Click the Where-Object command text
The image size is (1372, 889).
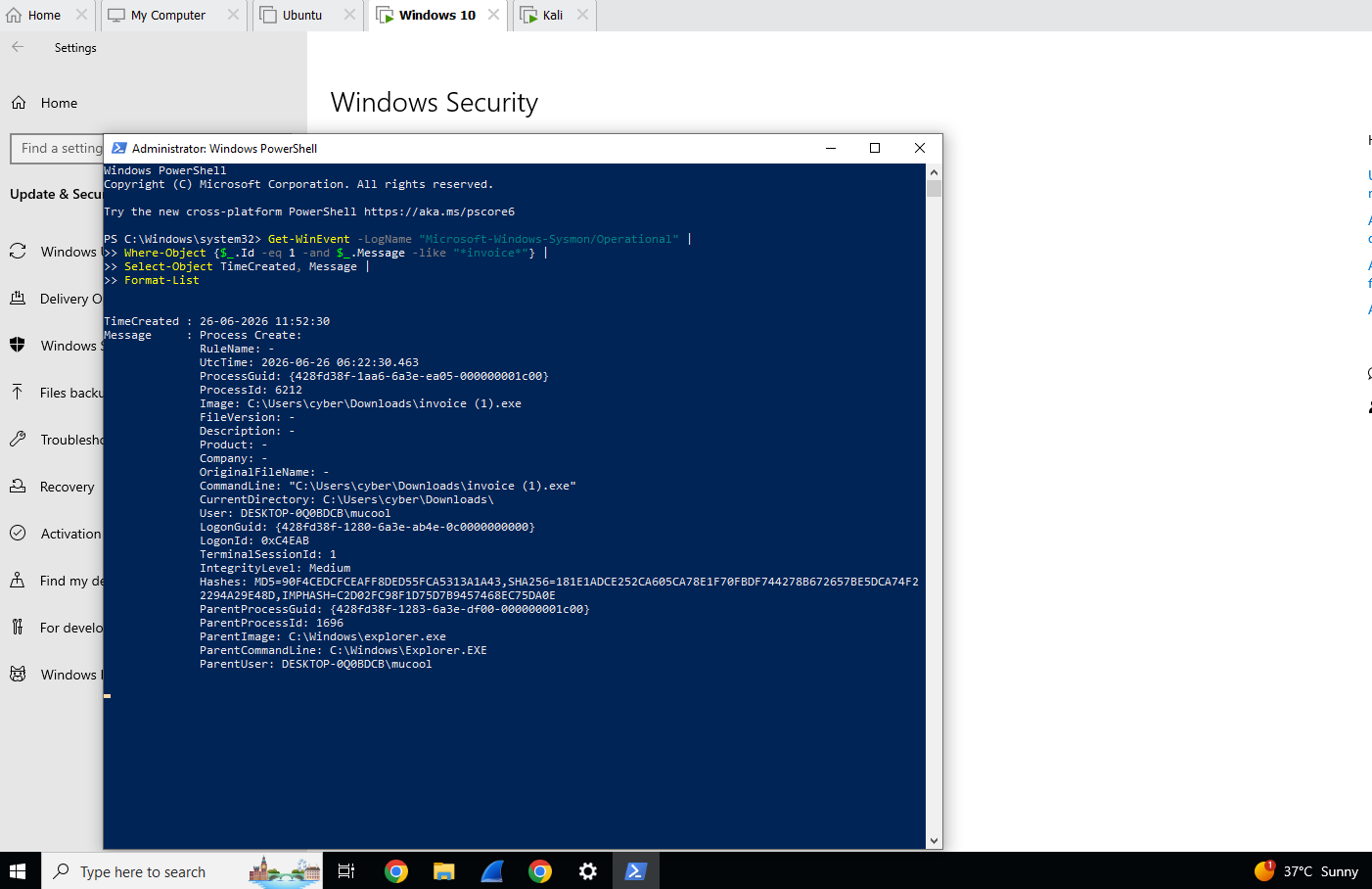165,253
